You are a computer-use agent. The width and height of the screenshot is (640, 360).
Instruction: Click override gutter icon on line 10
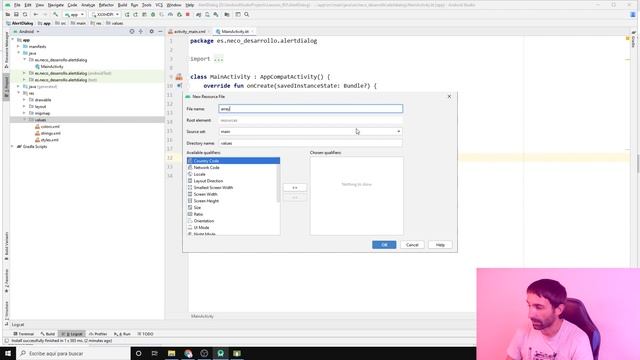tap(179, 86)
